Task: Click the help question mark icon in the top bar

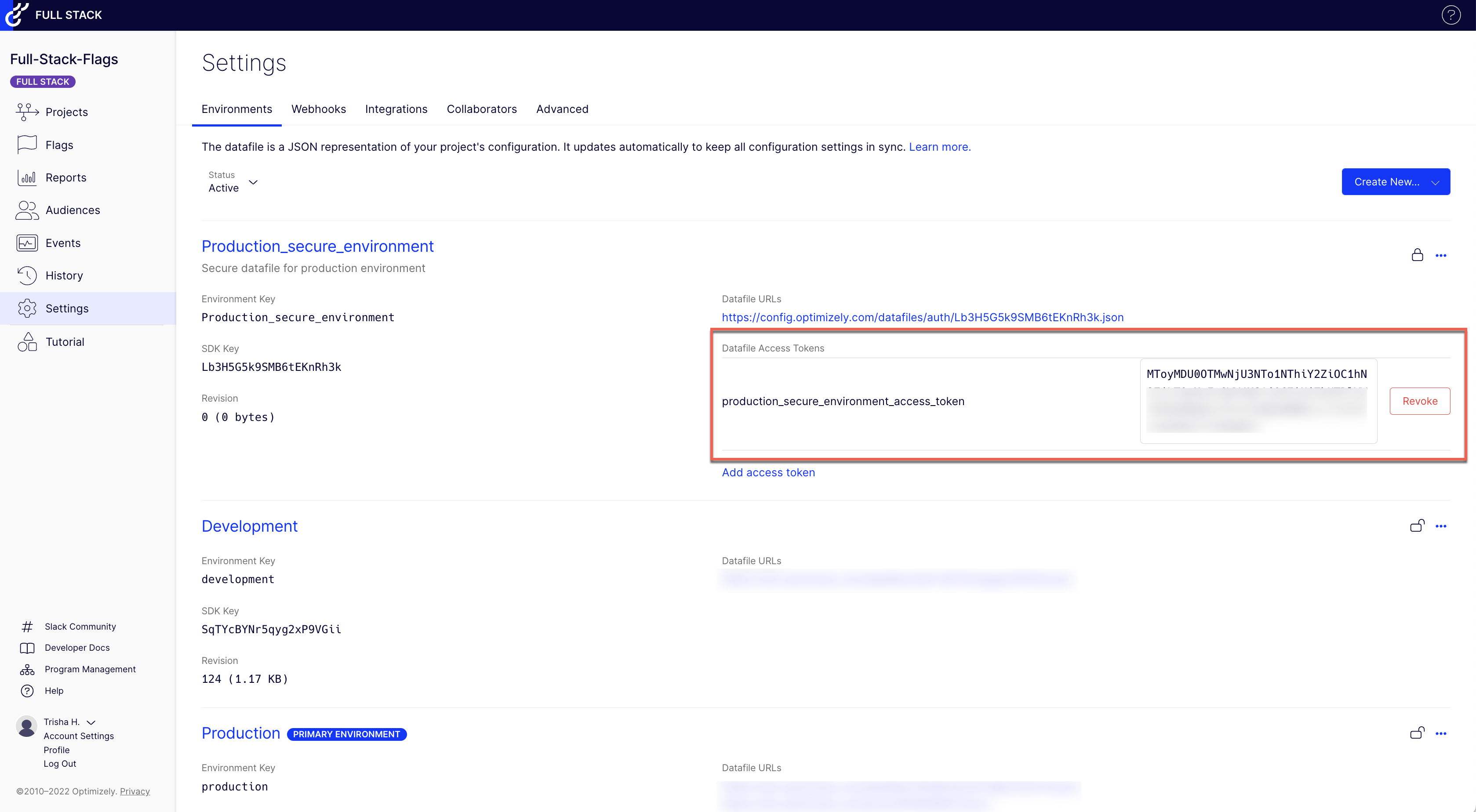Action: coord(1451,15)
